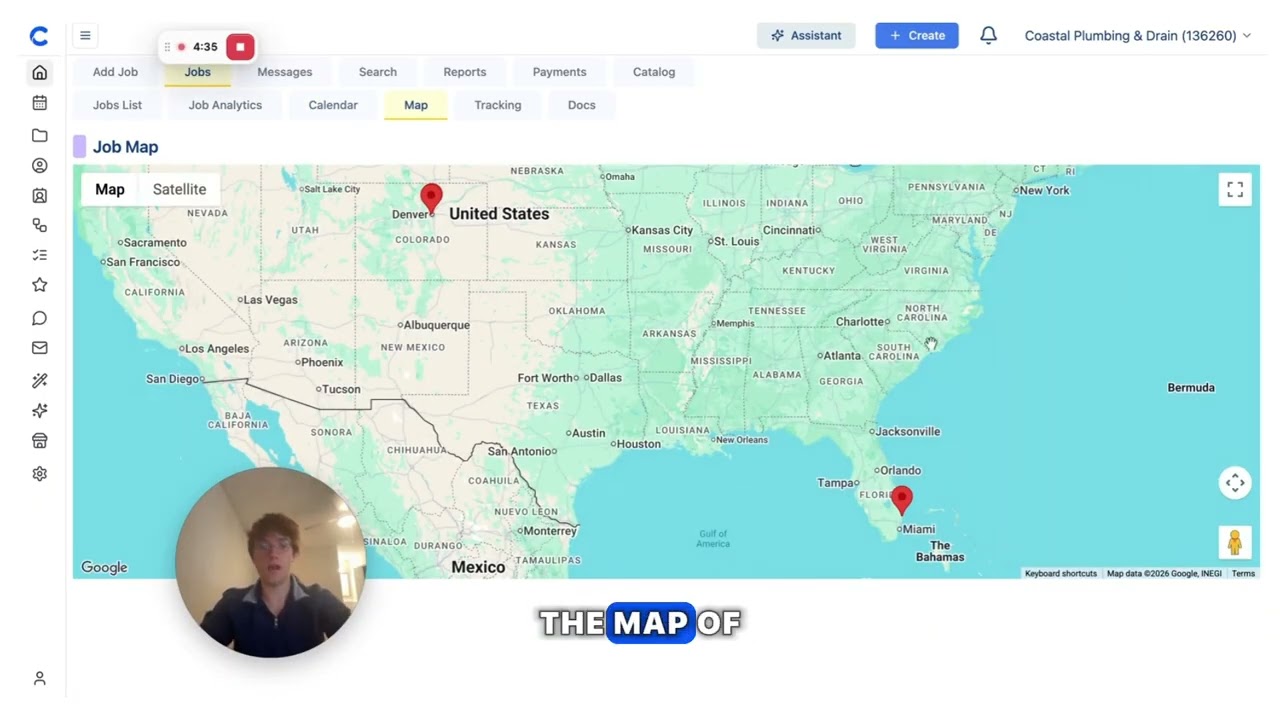Click the checklist icon in sidebar
The width and height of the screenshot is (1280, 720).
[x=39, y=255]
